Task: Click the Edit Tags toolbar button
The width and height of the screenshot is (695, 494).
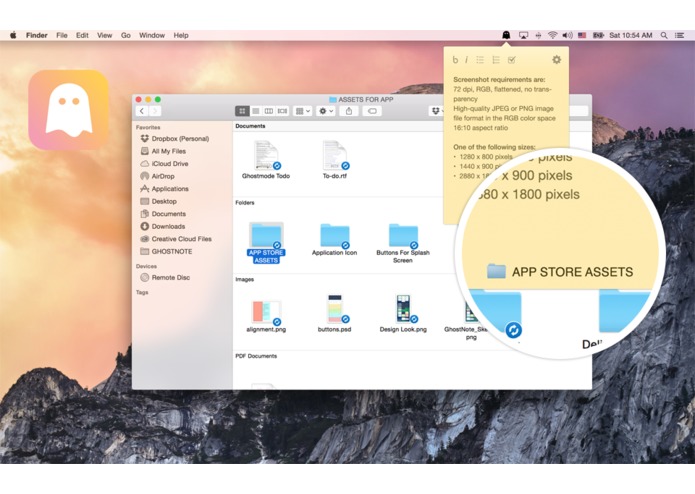Action: pyautogui.click(x=372, y=111)
